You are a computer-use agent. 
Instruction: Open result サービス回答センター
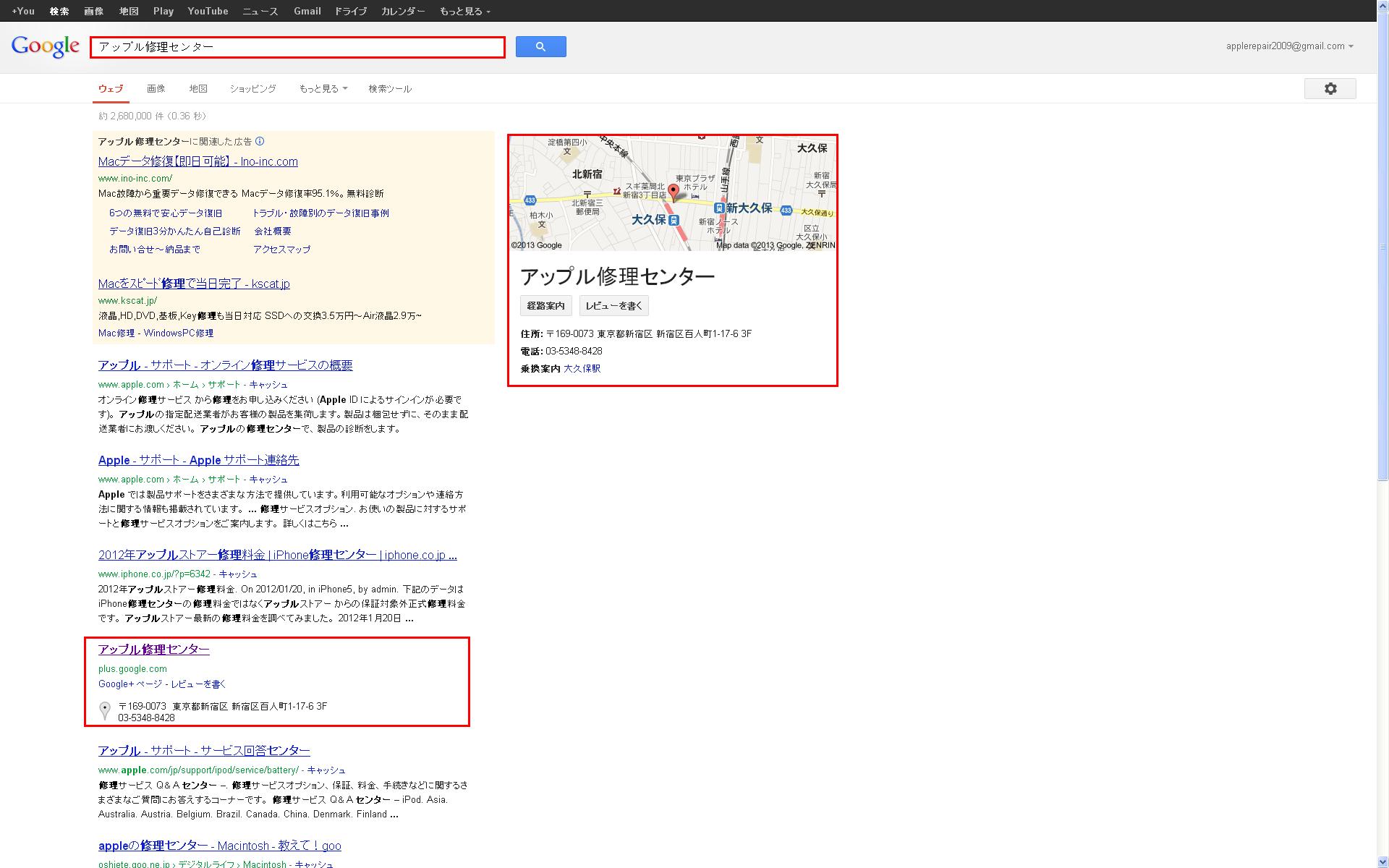click(x=204, y=751)
